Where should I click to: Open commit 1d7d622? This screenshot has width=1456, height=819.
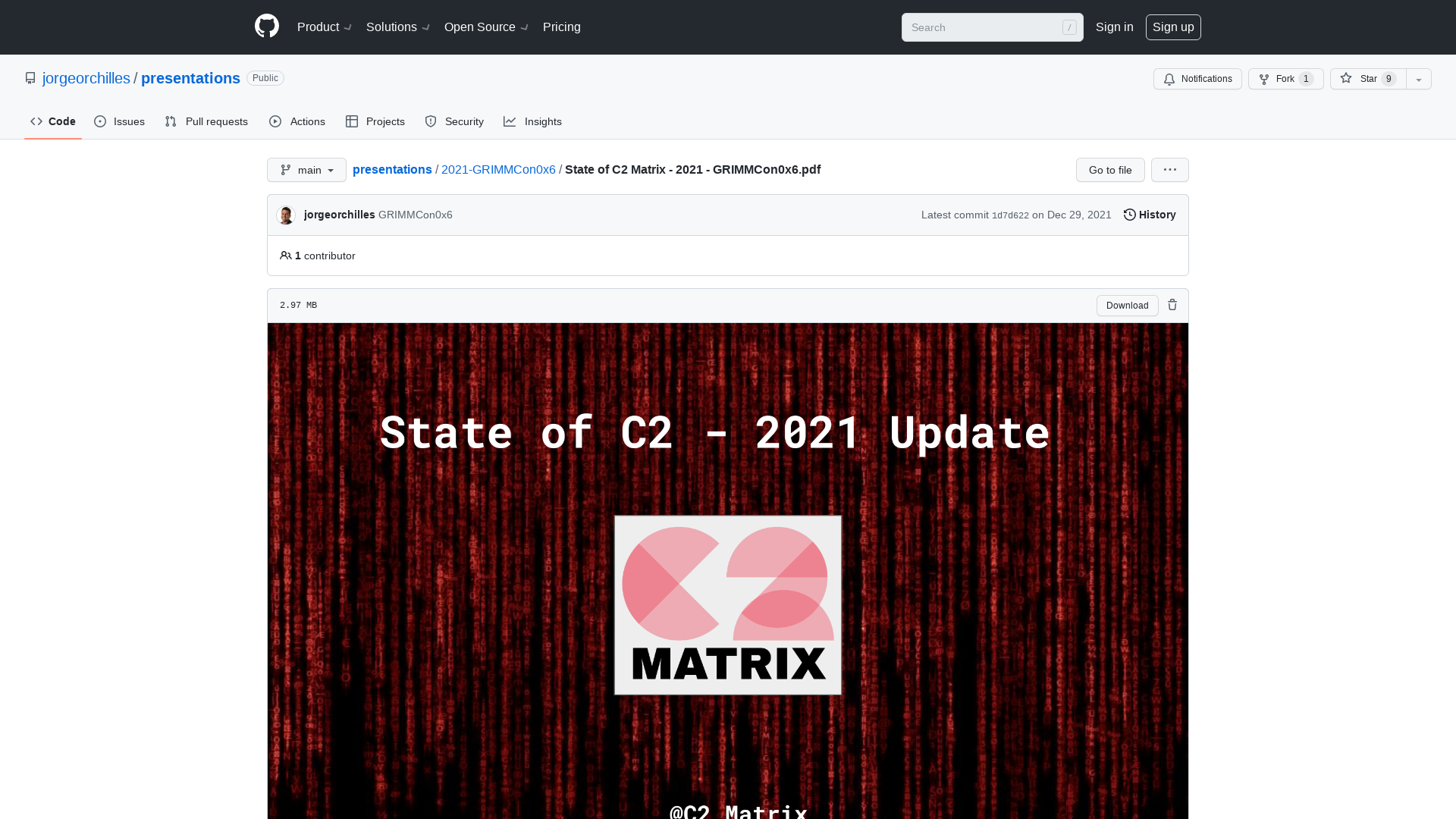pos(1010,215)
